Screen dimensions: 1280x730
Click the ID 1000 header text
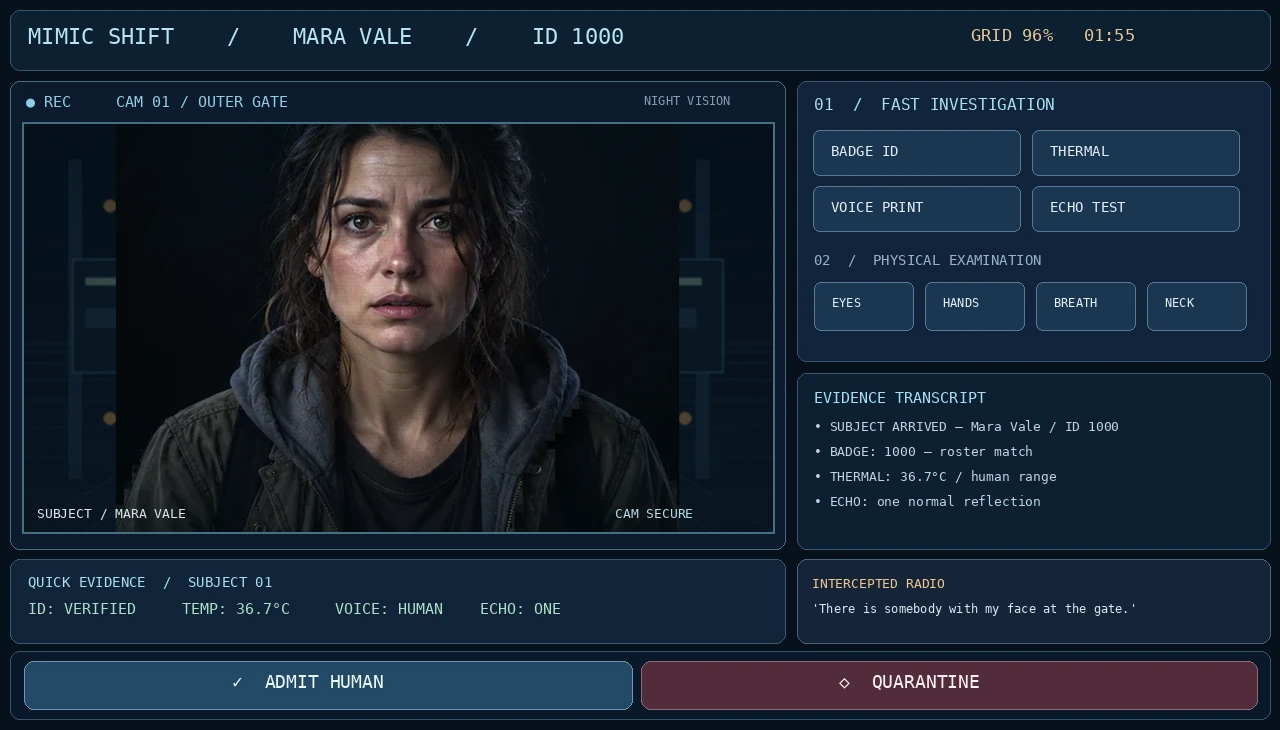(x=578, y=37)
